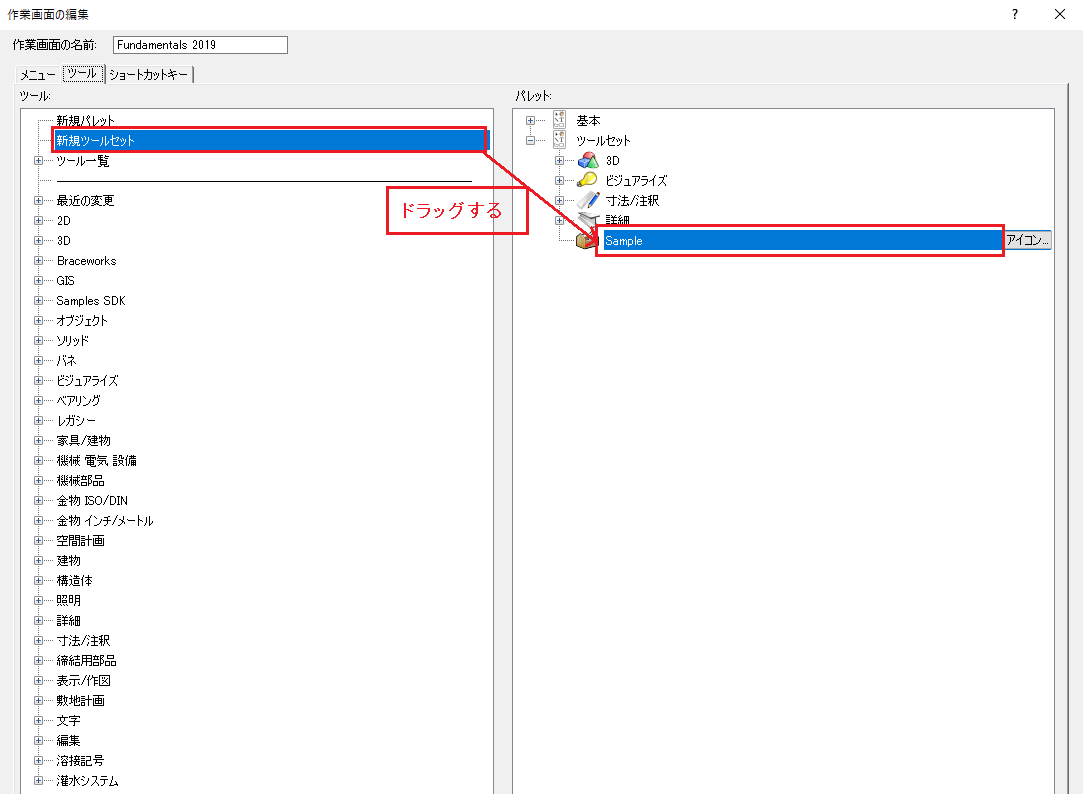Select the 新規パレット item

85,120
